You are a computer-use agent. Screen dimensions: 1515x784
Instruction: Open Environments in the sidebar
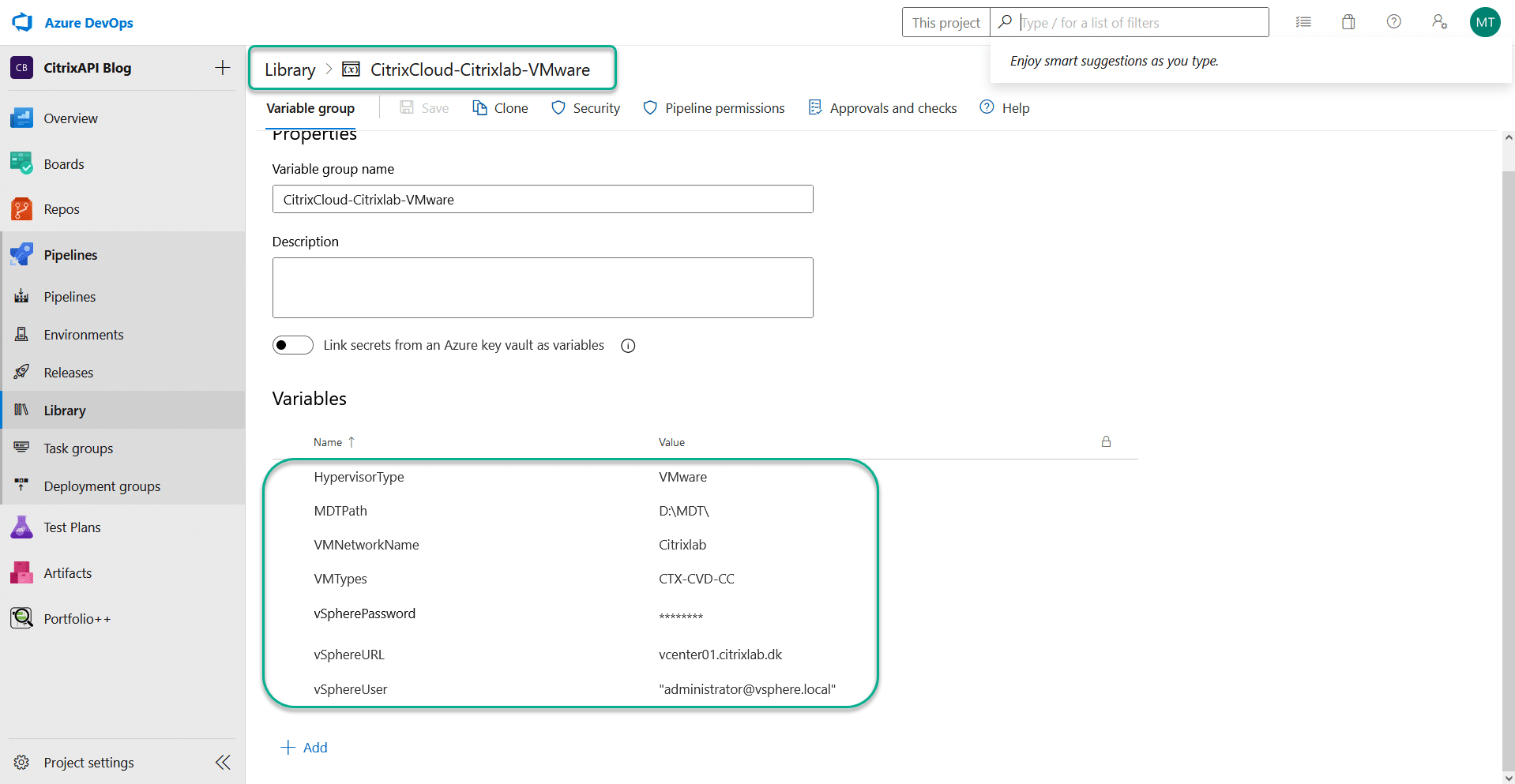pos(122,335)
